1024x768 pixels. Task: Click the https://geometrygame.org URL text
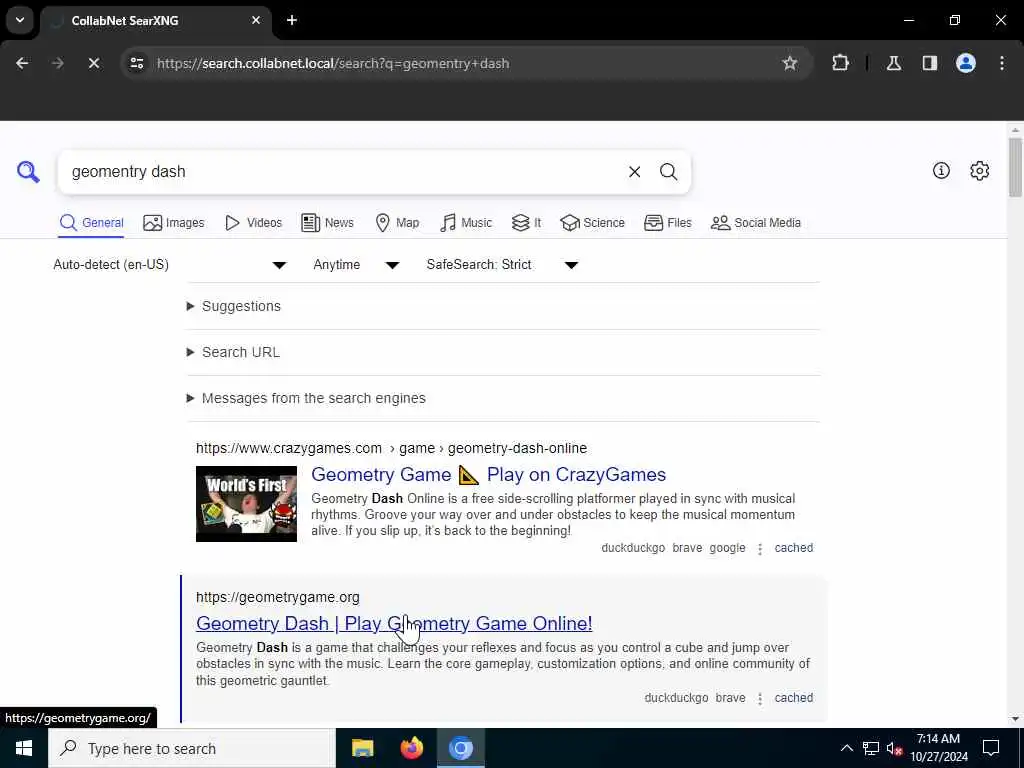(278, 598)
